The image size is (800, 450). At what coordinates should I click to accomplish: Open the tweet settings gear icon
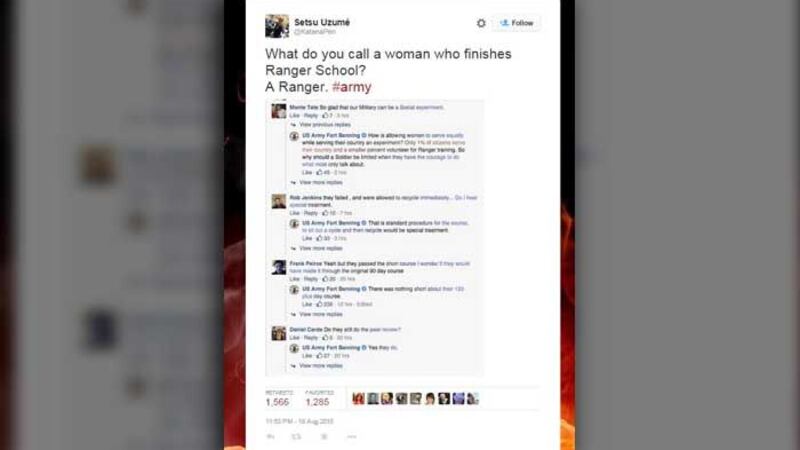[481, 23]
